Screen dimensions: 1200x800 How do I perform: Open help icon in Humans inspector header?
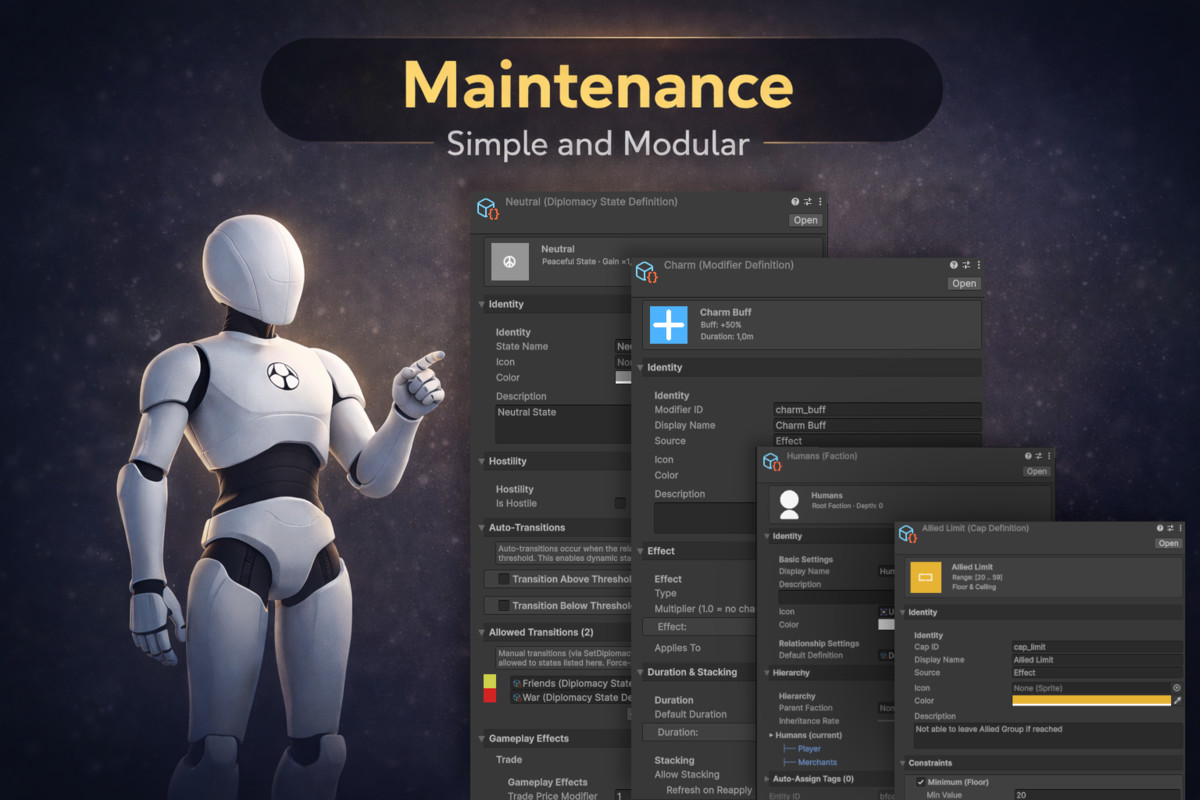(x=1027, y=456)
